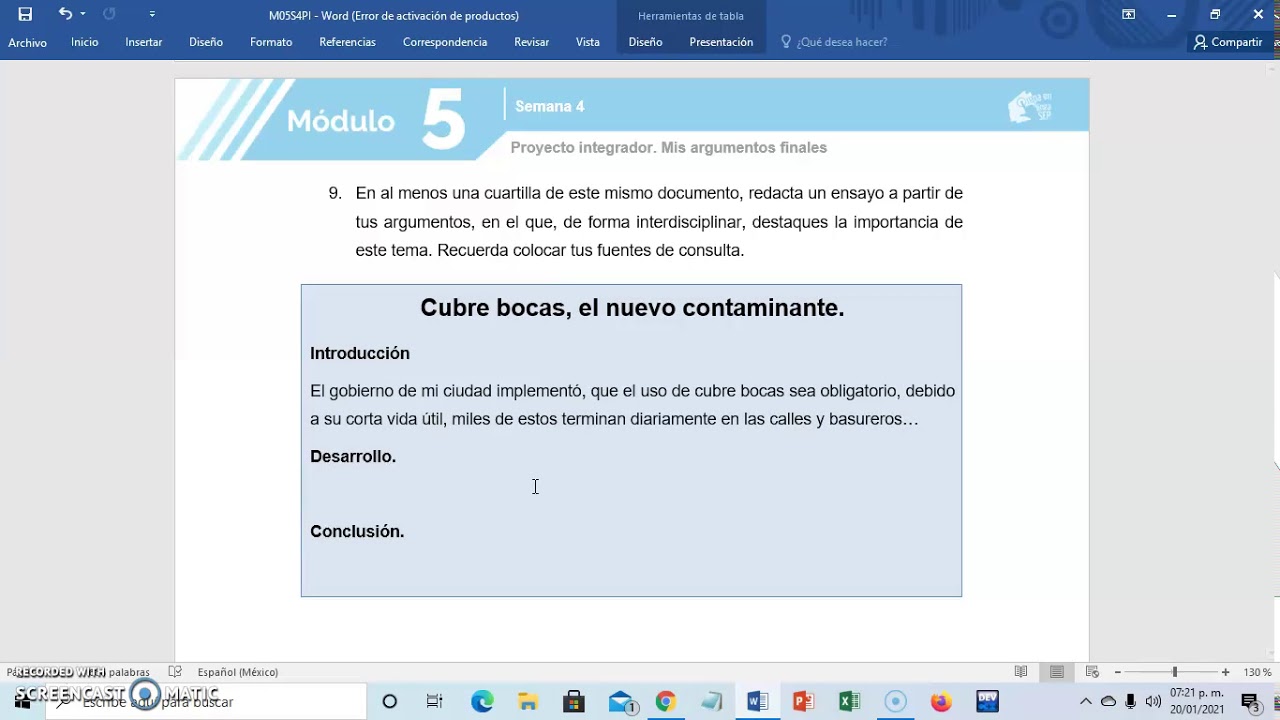
Task: Click the zoom slider handle
Action: pos(1175,672)
